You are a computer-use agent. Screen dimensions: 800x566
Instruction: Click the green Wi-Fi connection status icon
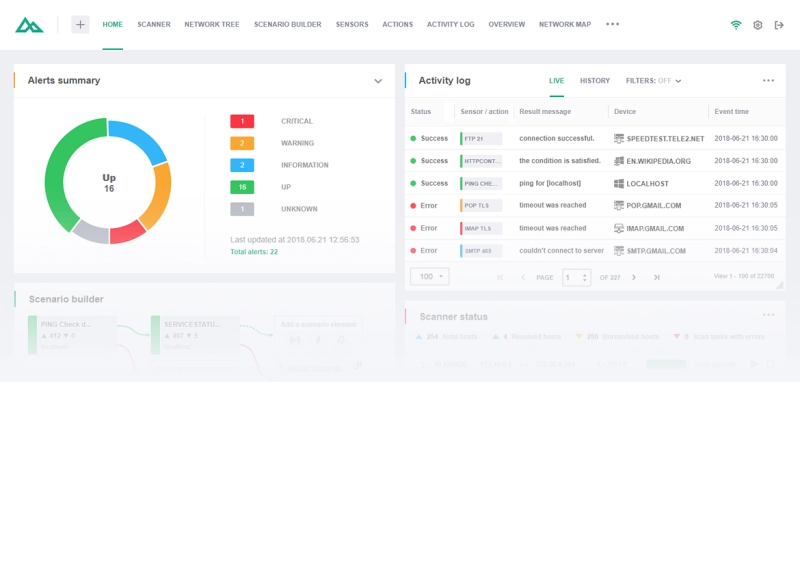tap(736, 25)
